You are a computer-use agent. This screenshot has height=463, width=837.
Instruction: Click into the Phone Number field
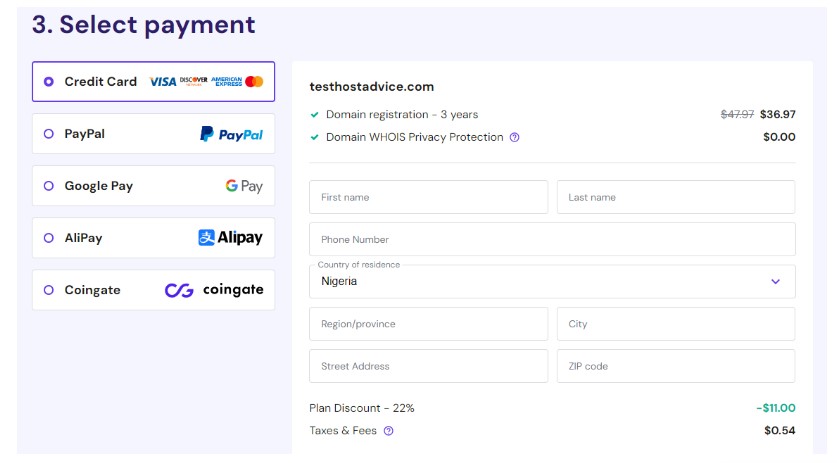point(552,239)
